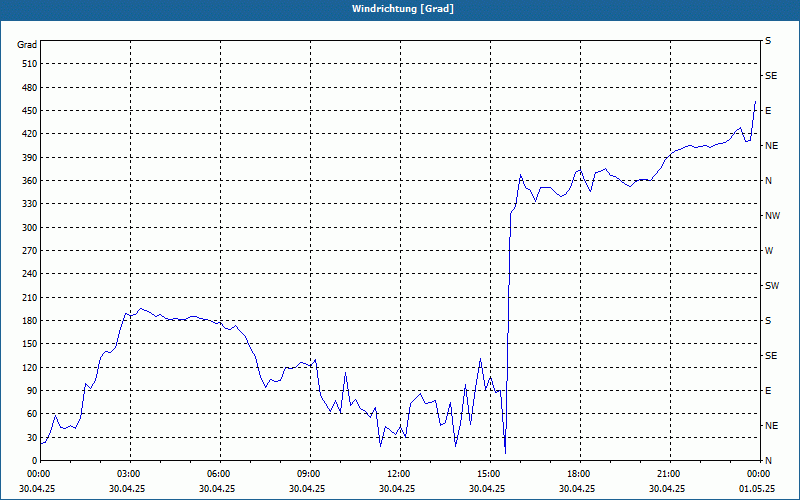Select the 12:00 time label
Viewport: 800px width, 500px height.
[397, 474]
